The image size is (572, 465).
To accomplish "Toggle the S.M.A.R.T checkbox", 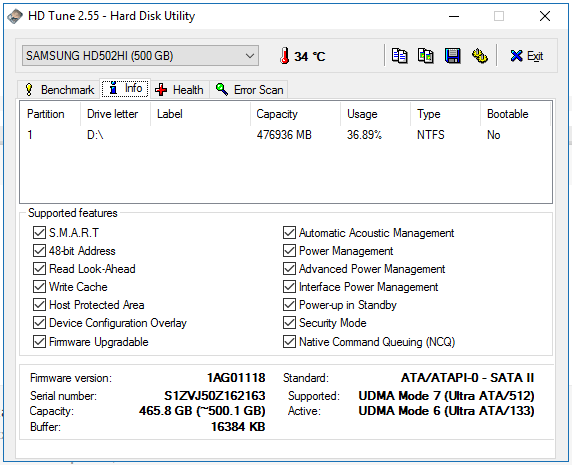I will [39, 233].
